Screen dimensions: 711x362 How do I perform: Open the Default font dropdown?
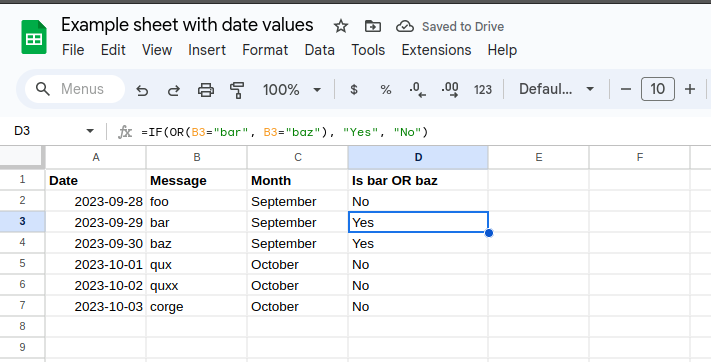click(556, 89)
